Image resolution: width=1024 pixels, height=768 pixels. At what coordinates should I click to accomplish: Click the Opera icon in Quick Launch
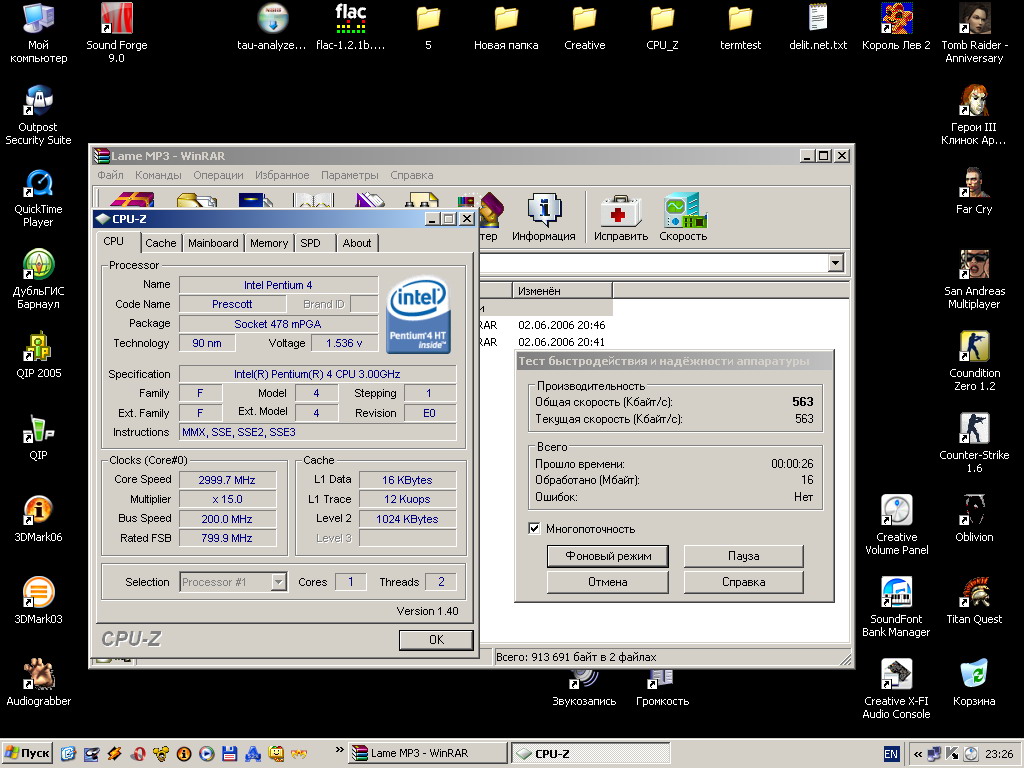[137, 754]
